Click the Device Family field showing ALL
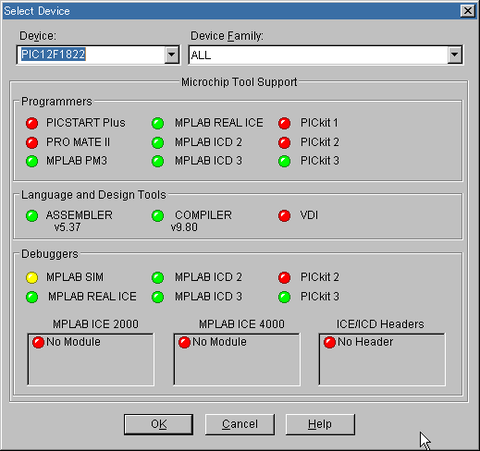The width and height of the screenshot is (480, 451). click(318, 55)
